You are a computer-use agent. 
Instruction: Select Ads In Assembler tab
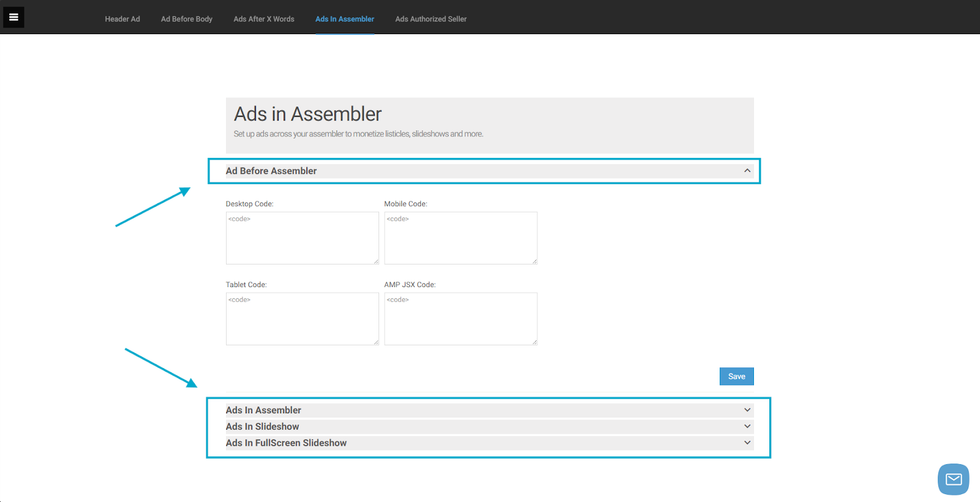point(344,19)
